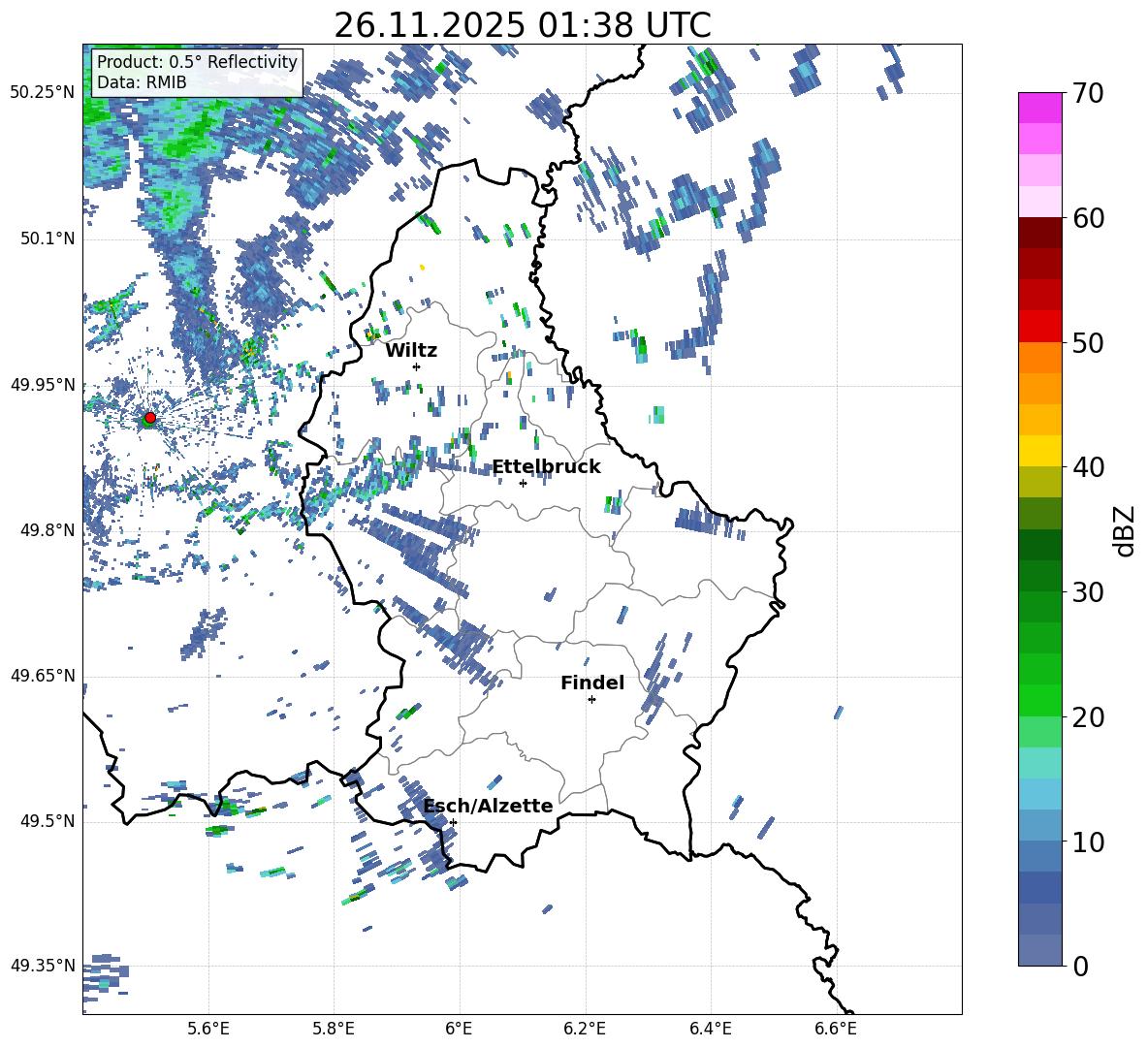Click the 5.8°E longitude label
This screenshot has height=1048, width=1148.
(334, 1029)
